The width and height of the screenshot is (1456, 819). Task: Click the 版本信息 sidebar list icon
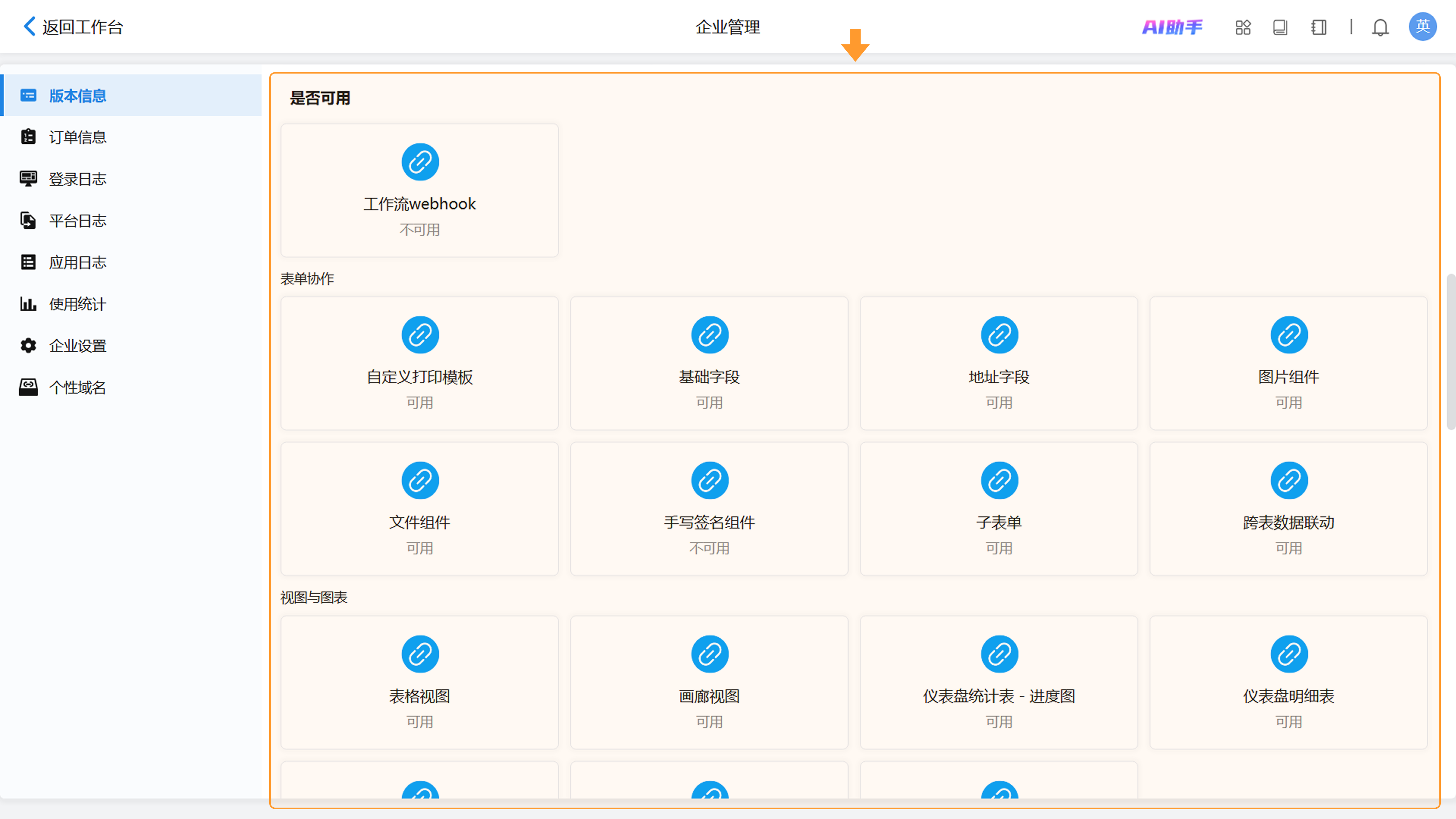28,96
